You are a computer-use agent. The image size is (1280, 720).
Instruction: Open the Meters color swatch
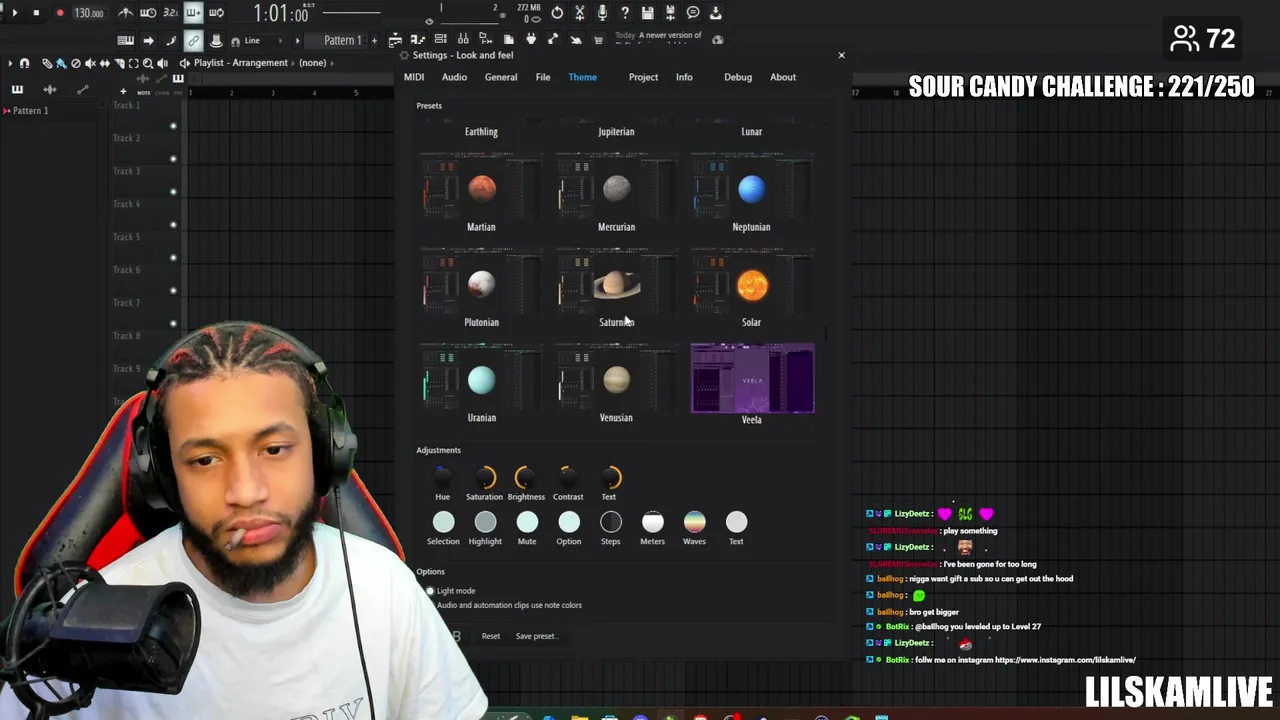[652, 522]
